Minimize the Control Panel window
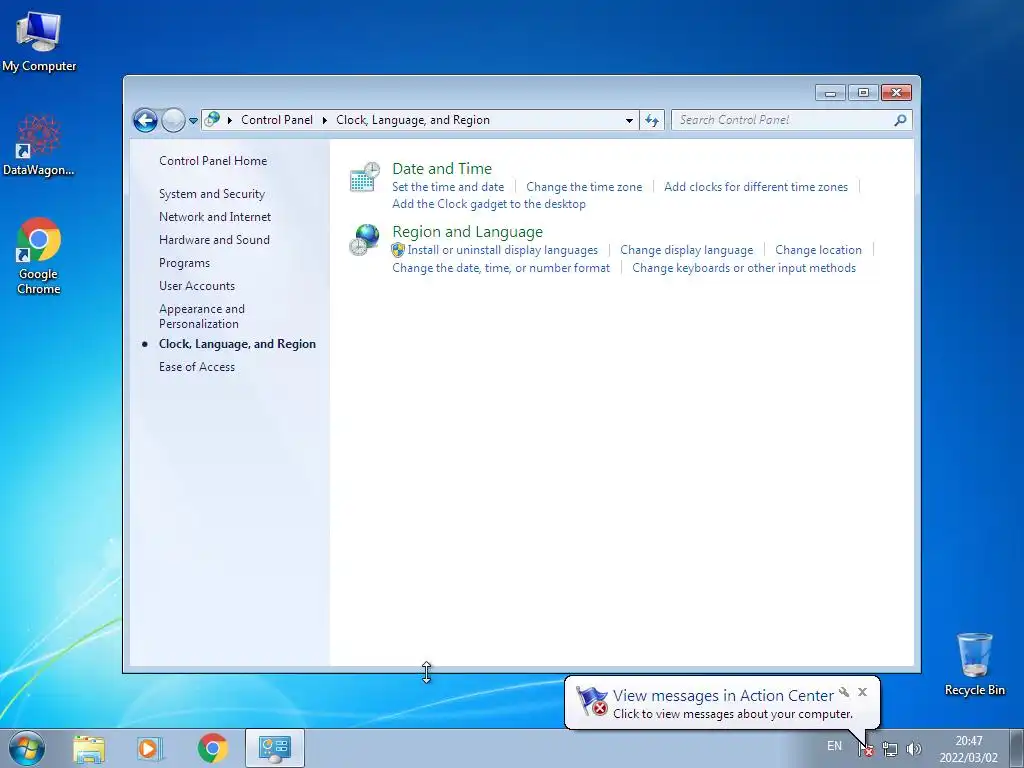Screen dimensions: 1024x768 (830, 93)
